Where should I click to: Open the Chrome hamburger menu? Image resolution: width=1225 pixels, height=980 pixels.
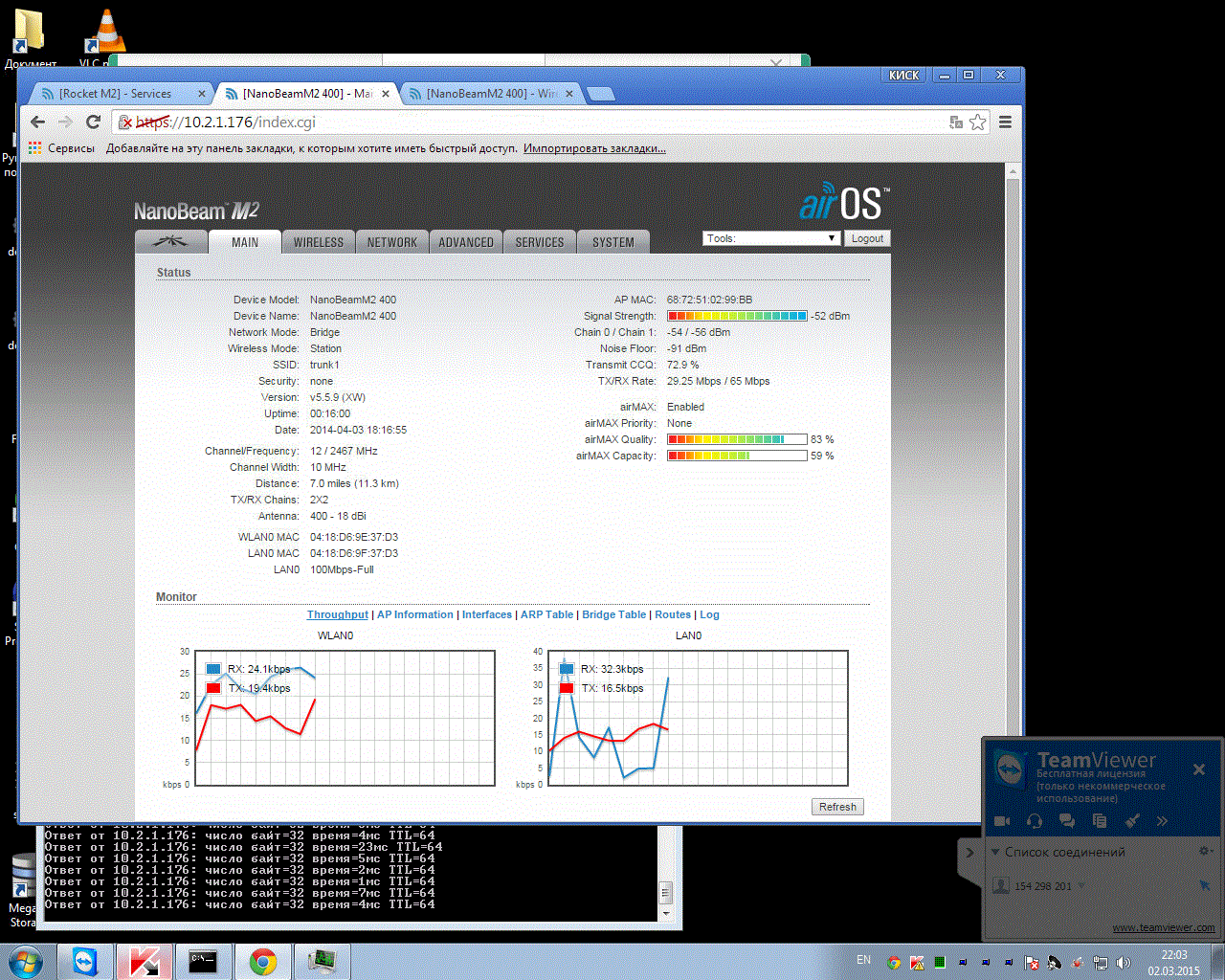click(1005, 122)
